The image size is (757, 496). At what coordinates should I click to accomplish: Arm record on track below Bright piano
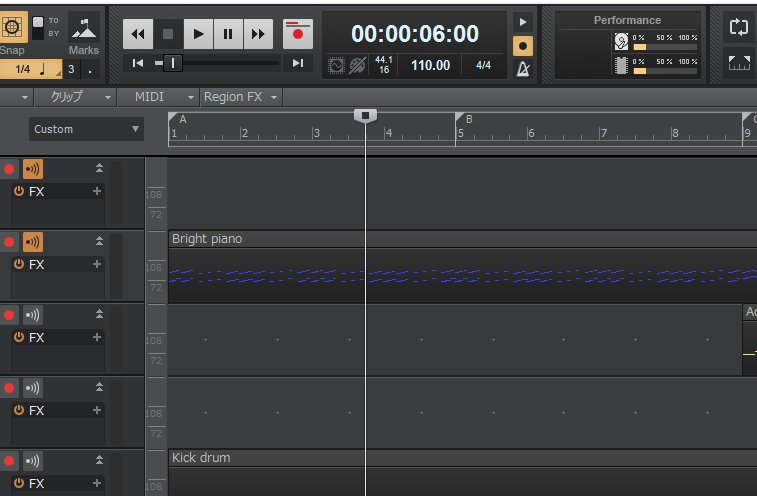point(9,315)
